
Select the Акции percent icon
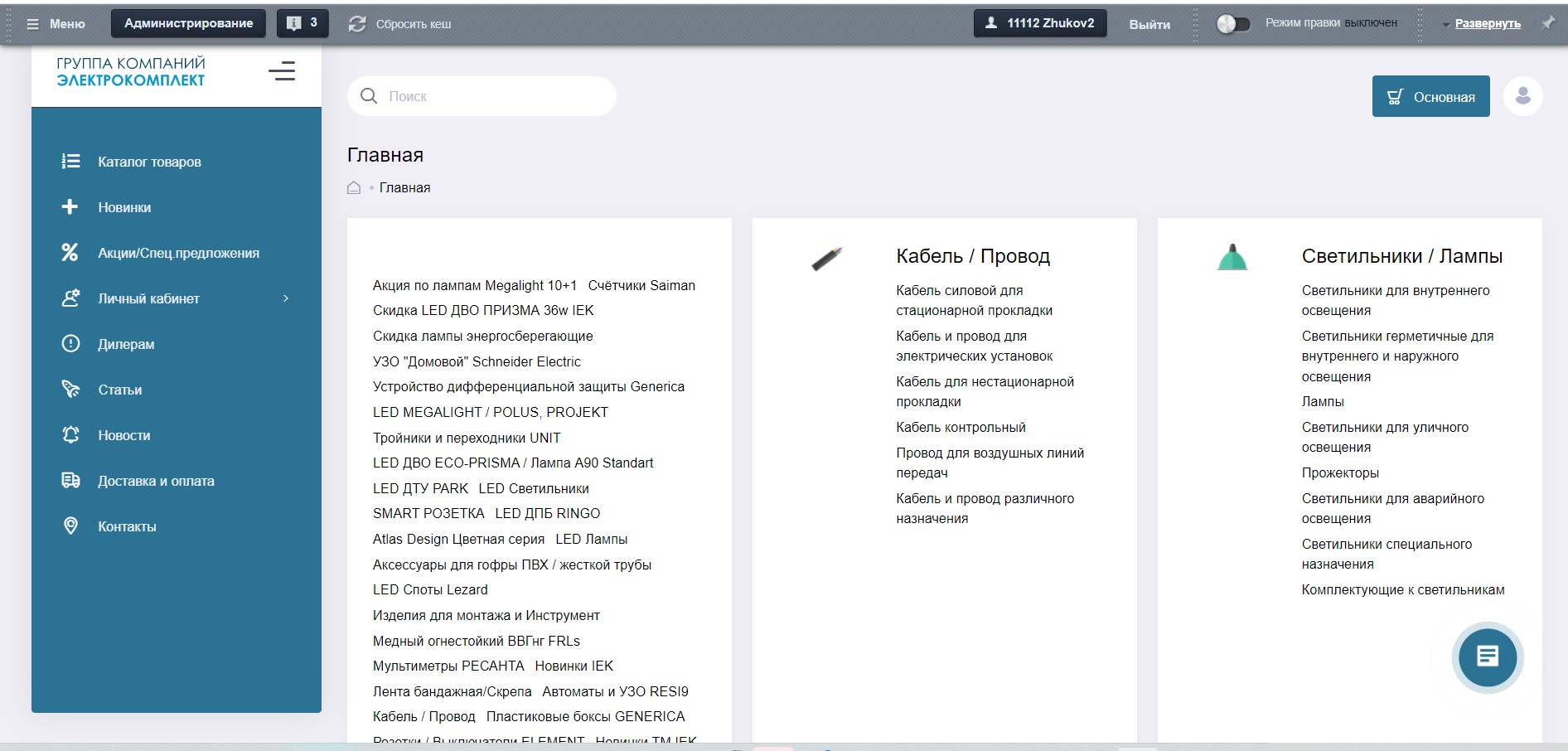pyautogui.click(x=70, y=253)
